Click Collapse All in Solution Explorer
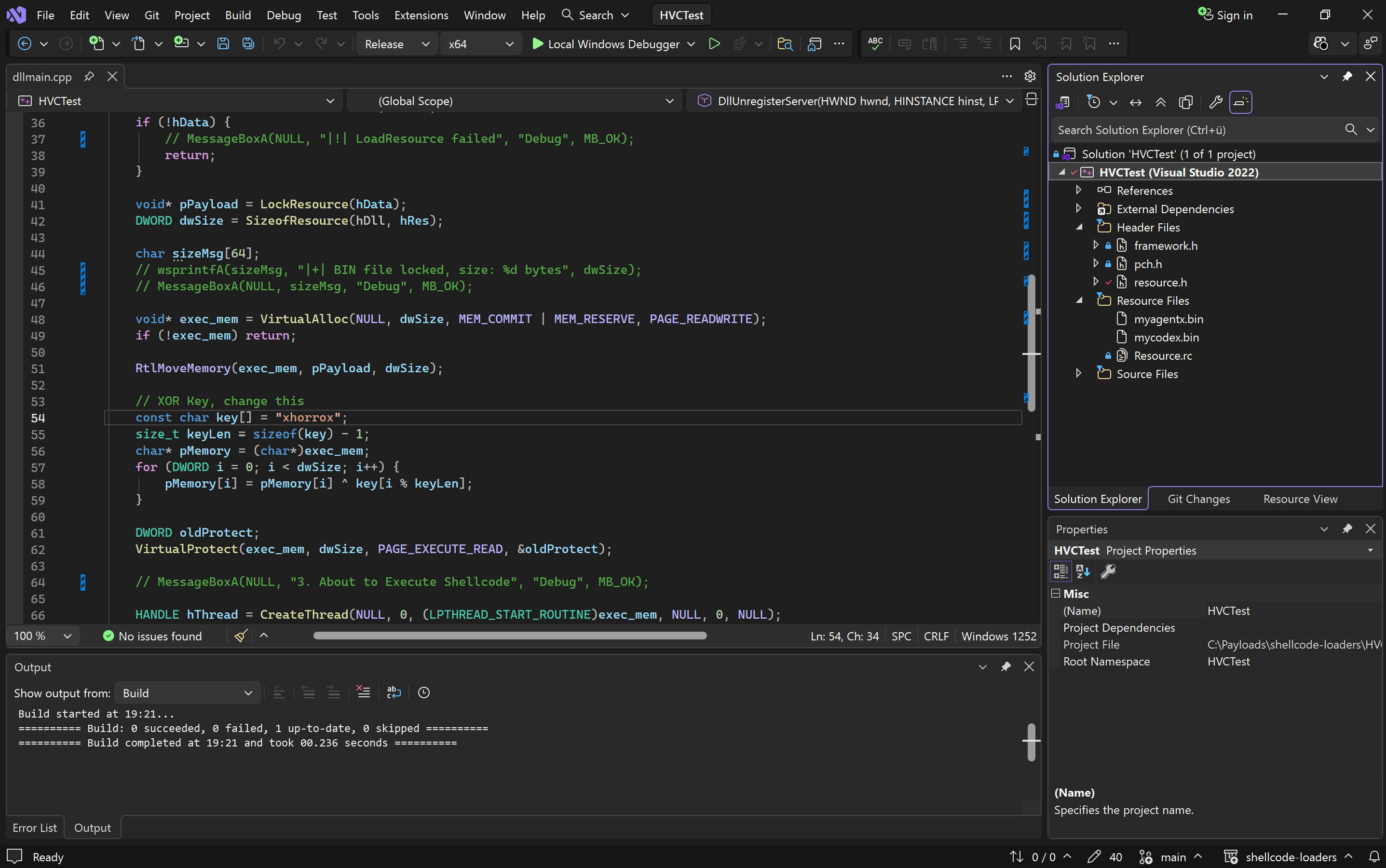Image resolution: width=1386 pixels, height=868 pixels. pos(1160,102)
